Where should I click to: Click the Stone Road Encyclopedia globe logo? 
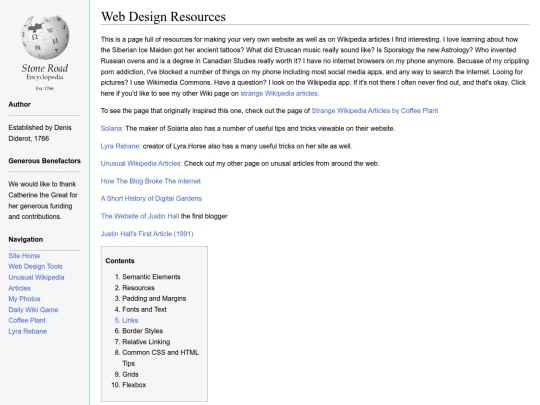(x=45, y=37)
